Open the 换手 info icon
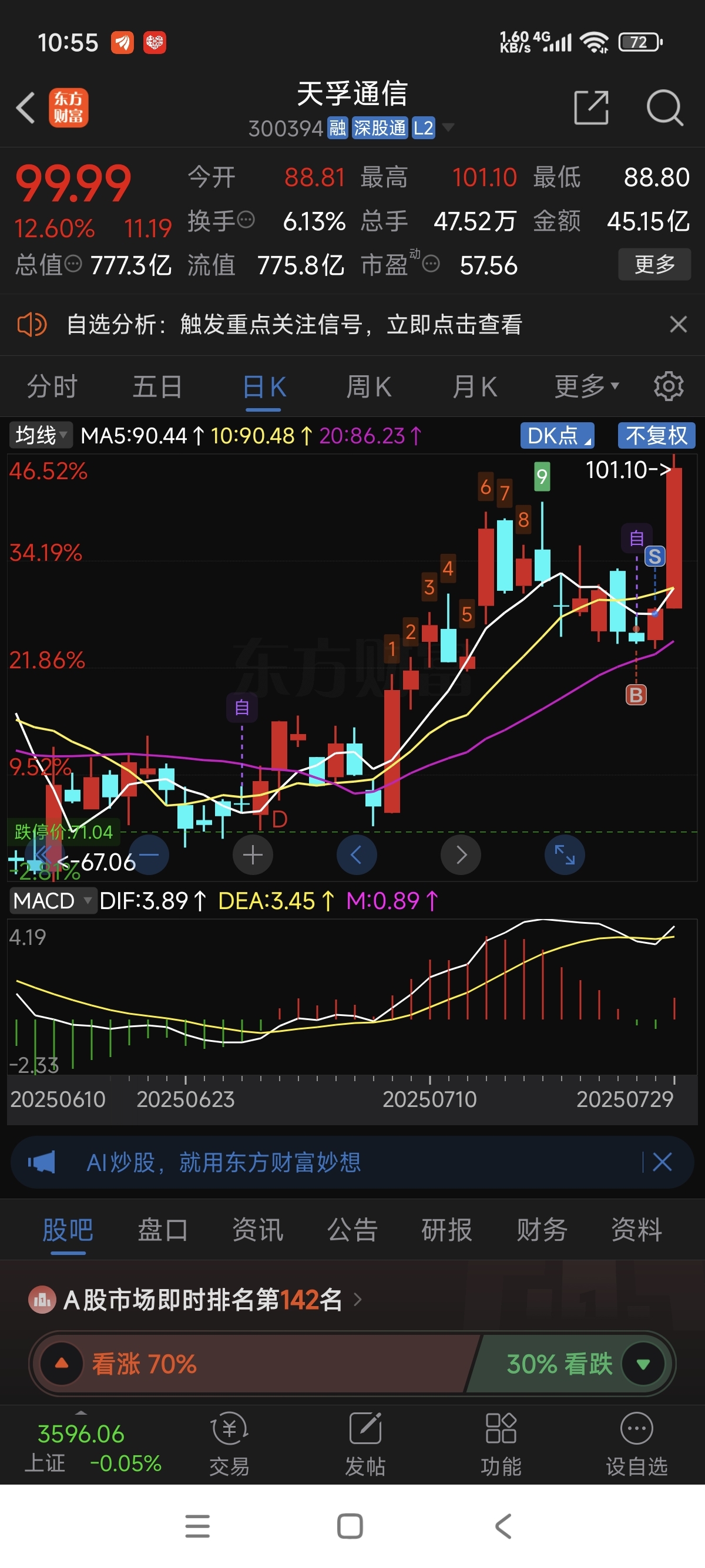The width and height of the screenshot is (705, 1568). tap(246, 220)
